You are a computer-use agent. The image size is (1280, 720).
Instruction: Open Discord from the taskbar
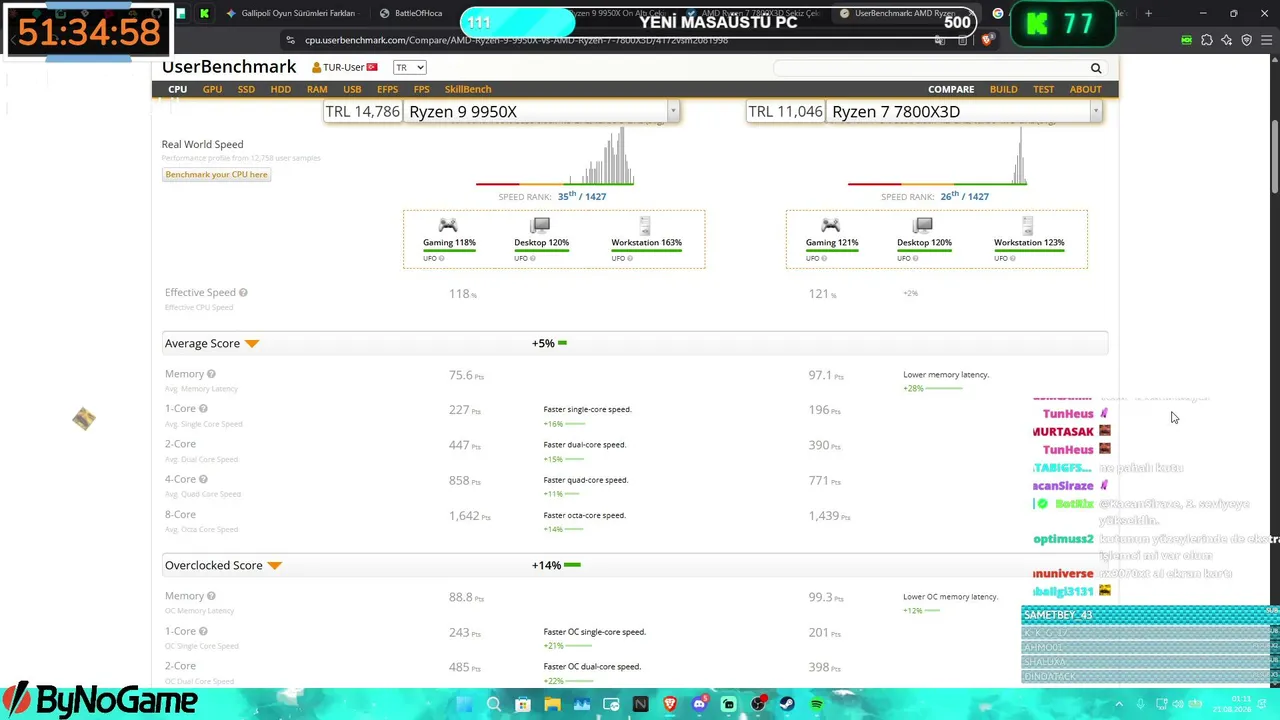[699, 704]
